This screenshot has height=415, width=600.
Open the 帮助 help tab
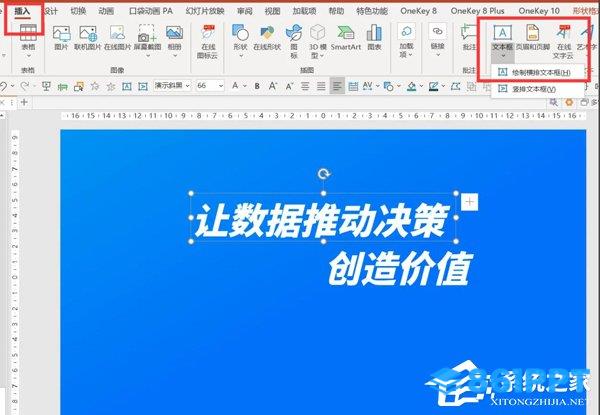pos(336,11)
